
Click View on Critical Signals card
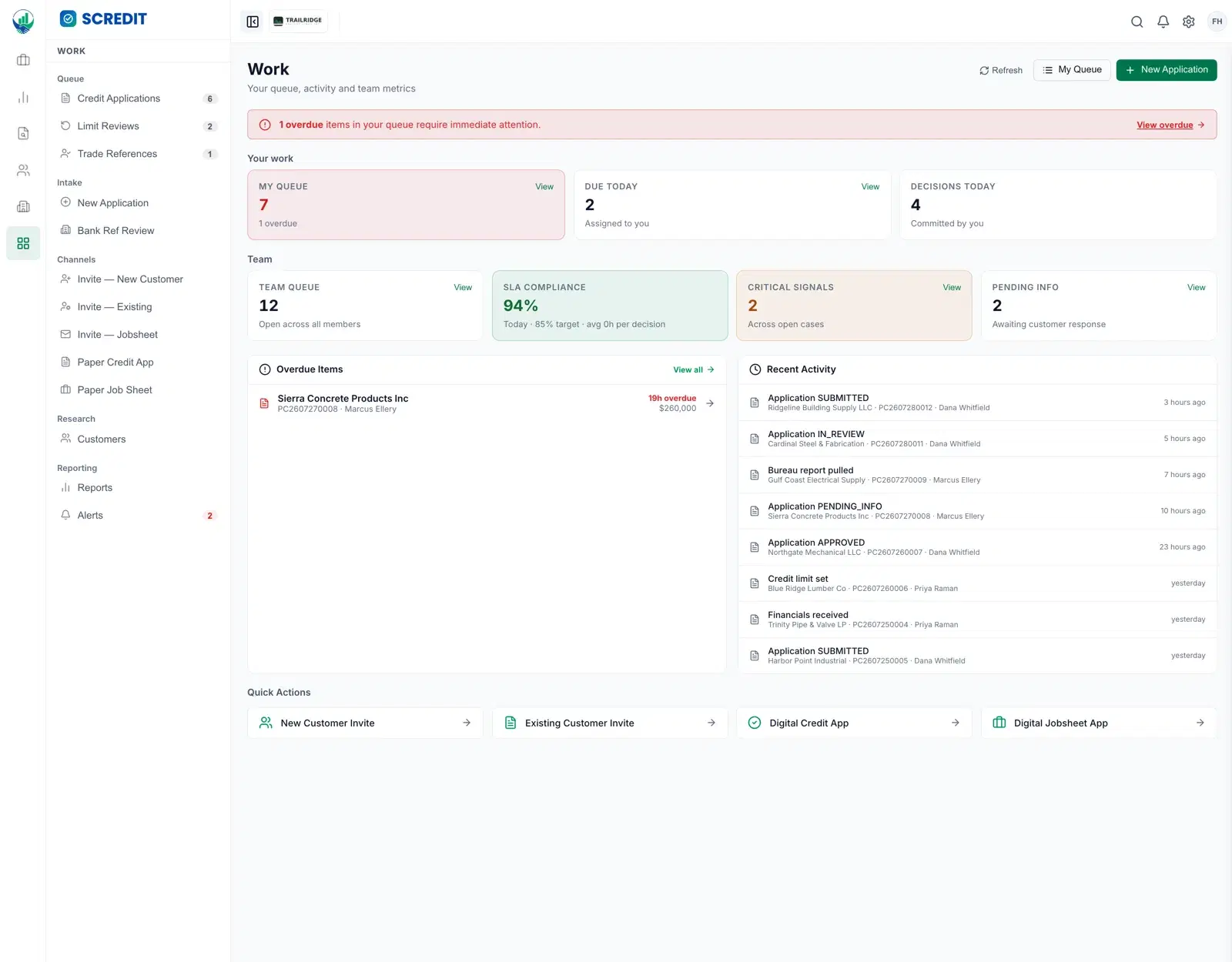952,288
